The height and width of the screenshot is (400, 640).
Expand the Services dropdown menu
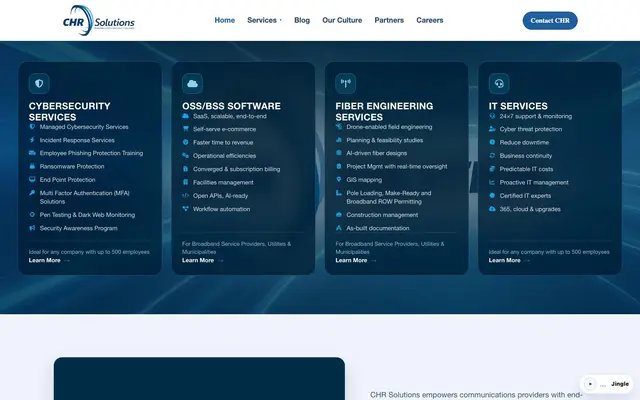(264, 20)
